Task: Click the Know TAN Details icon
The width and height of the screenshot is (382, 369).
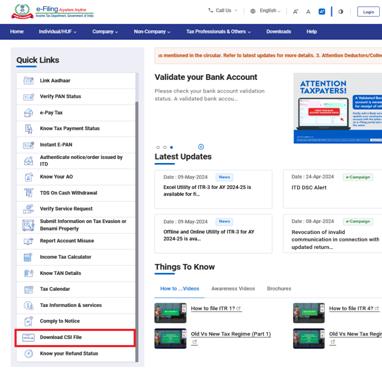Action: tap(28, 273)
